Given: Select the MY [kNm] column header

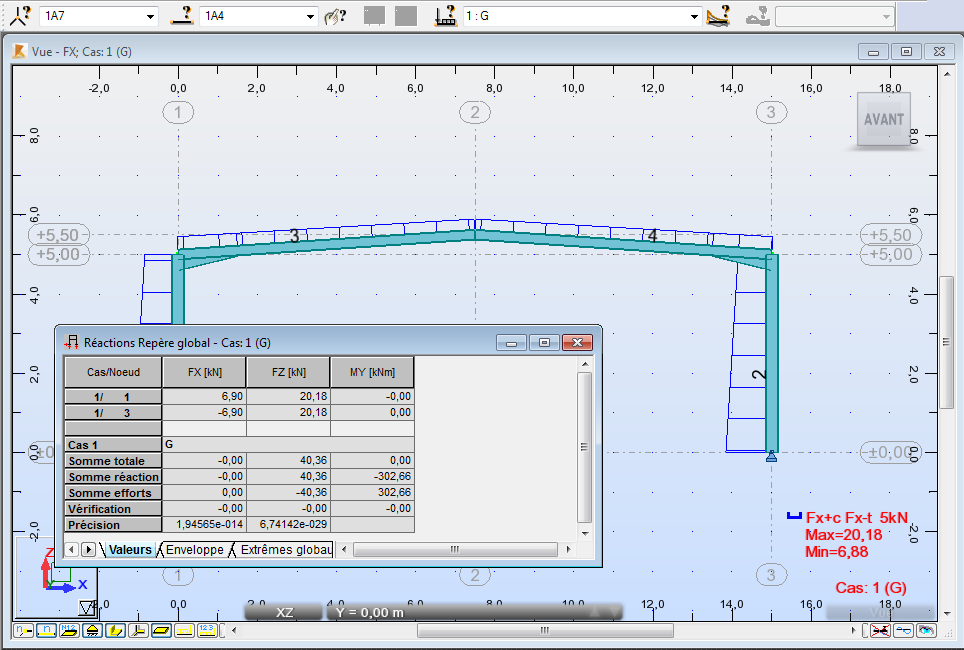Looking at the screenshot, I should coord(373,372).
